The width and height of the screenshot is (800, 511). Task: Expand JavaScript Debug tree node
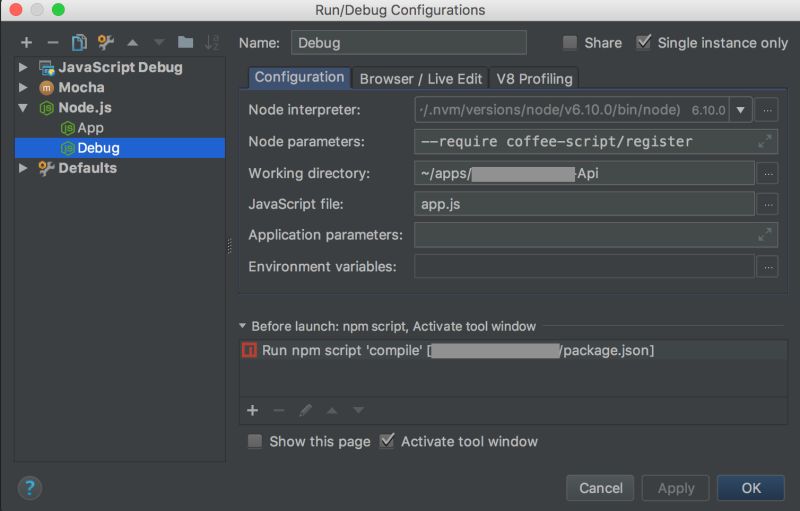[x=23, y=67]
